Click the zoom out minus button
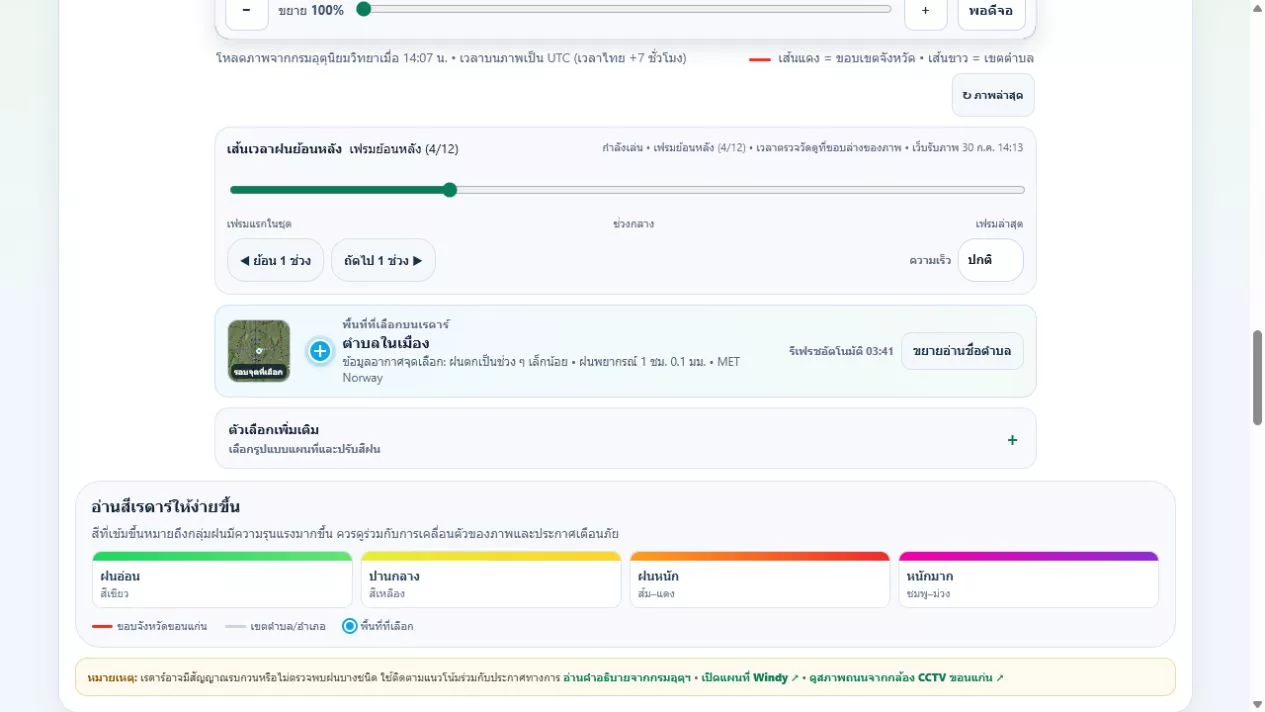Image resolution: width=1265 pixels, height=712 pixels. click(x=246, y=11)
